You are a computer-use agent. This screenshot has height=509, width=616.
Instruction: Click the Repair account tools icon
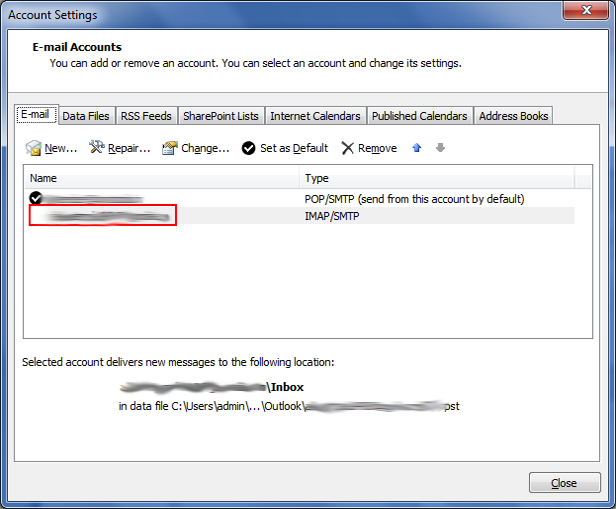click(x=97, y=148)
